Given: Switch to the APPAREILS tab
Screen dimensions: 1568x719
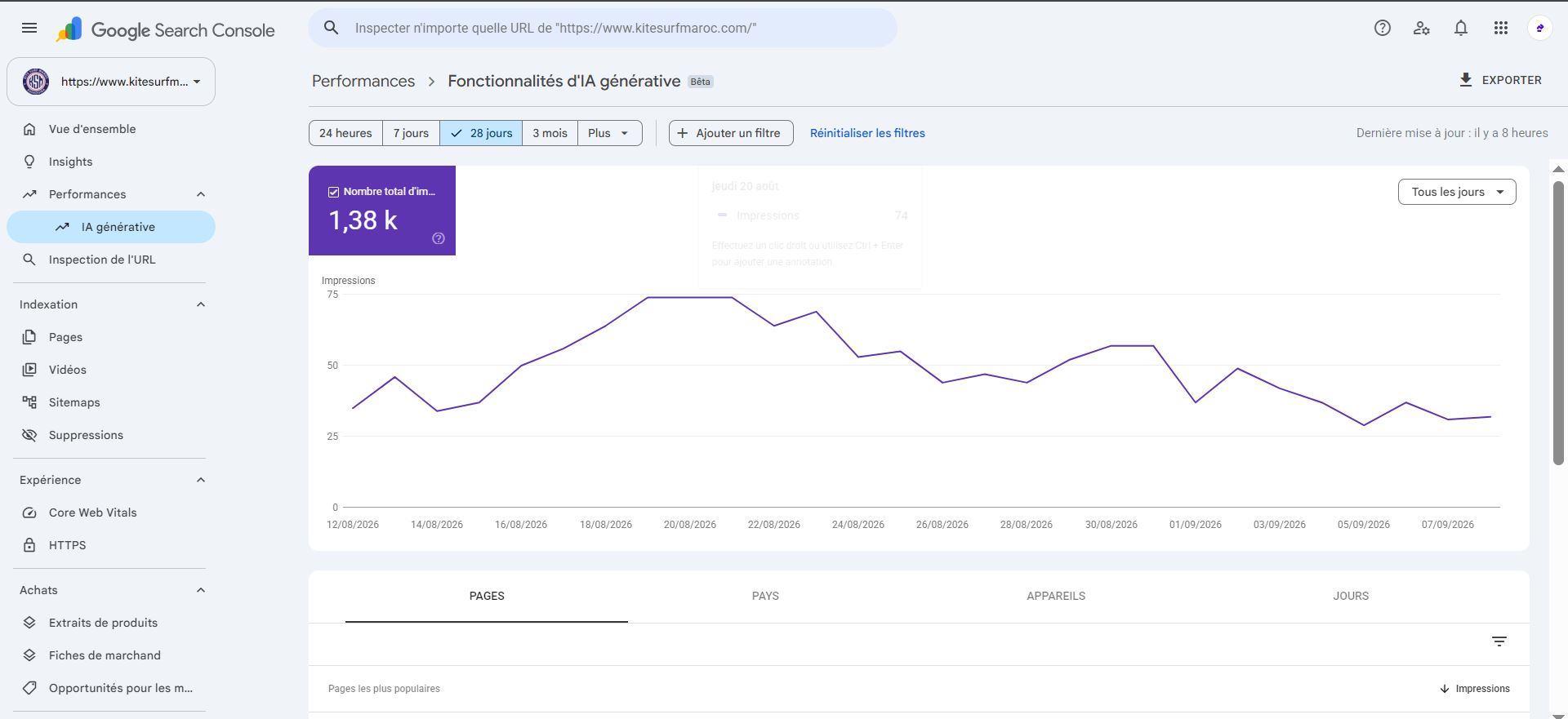Looking at the screenshot, I should pos(1056,596).
